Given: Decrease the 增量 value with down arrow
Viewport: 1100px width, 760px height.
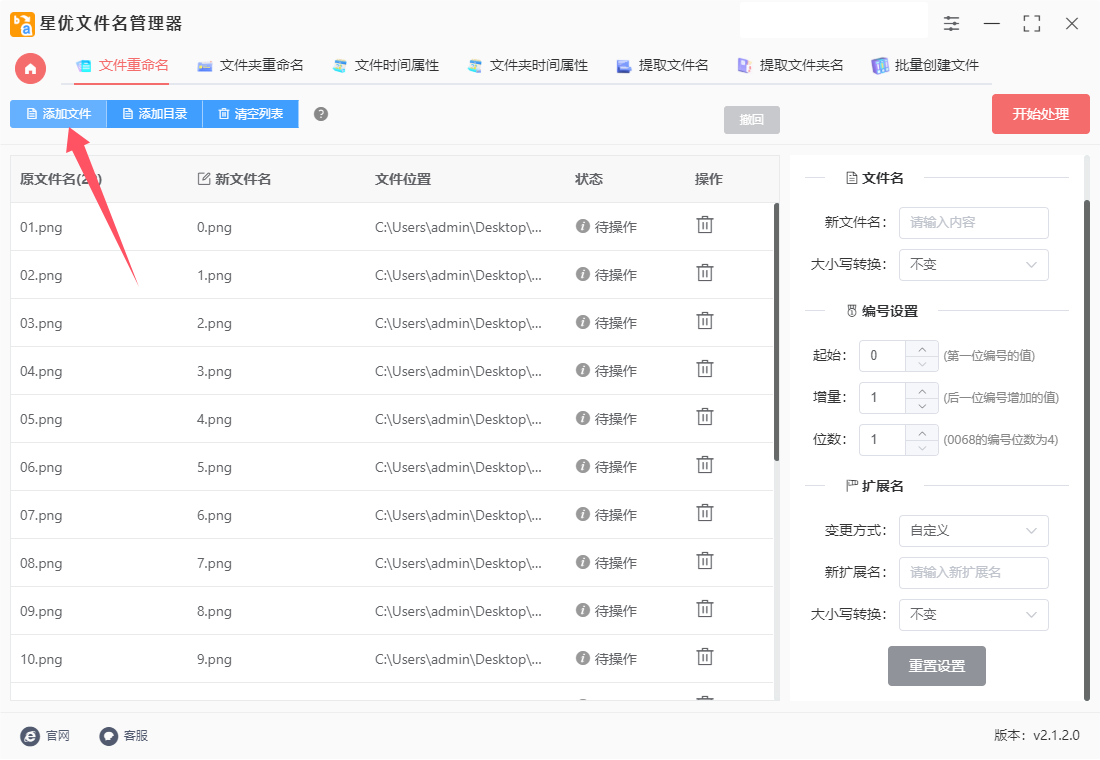Looking at the screenshot, I should 922,406.
